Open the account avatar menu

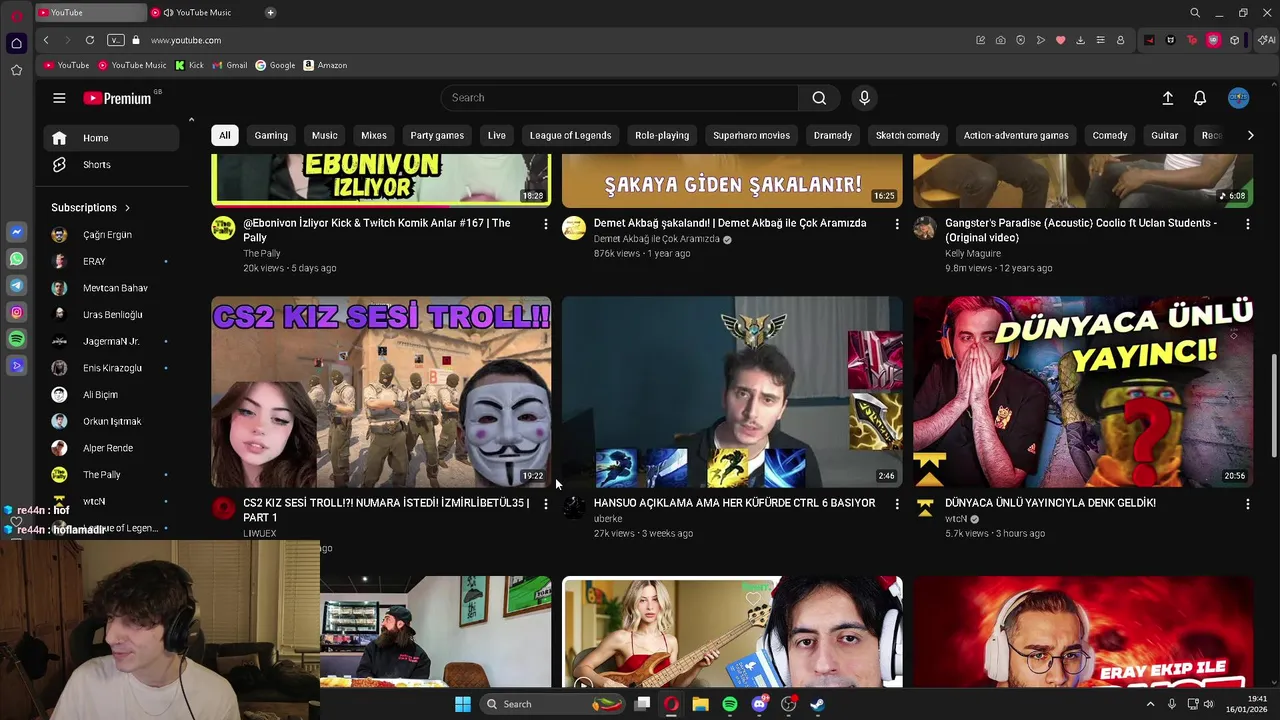click(1238, 98)
